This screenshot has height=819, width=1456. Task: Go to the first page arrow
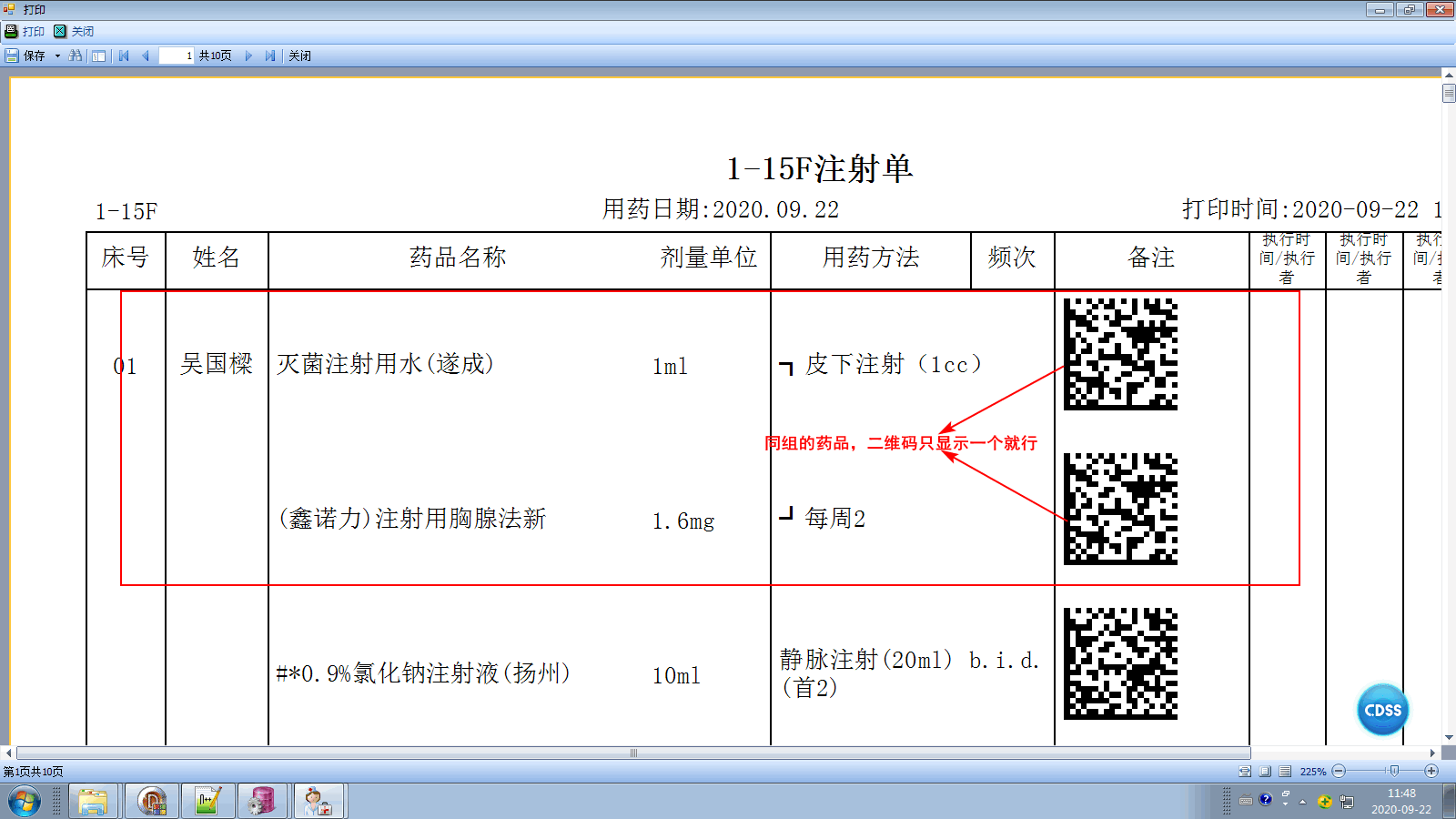tap(124, 56)
